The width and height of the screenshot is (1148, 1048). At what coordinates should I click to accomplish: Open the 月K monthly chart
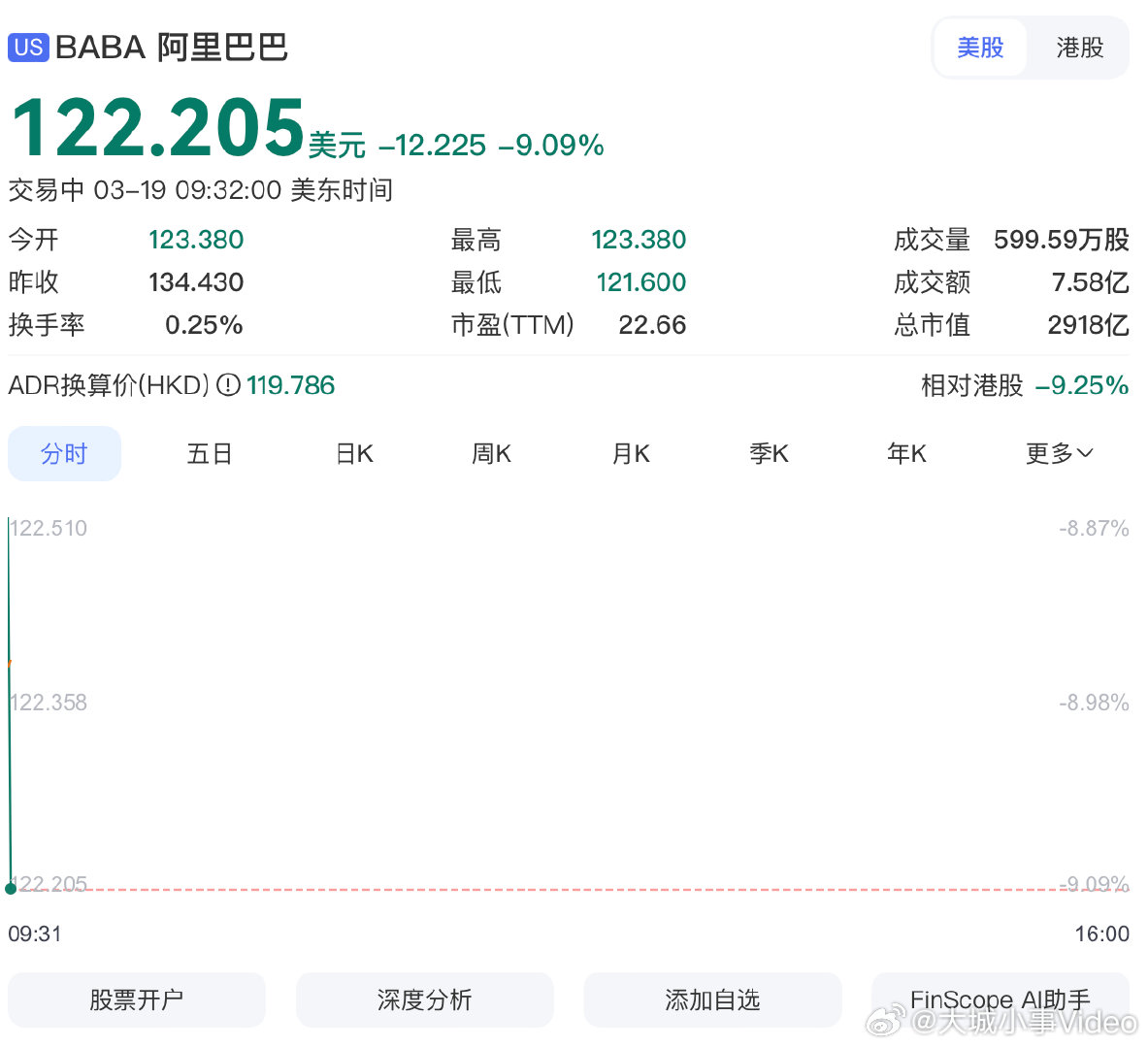630,453
